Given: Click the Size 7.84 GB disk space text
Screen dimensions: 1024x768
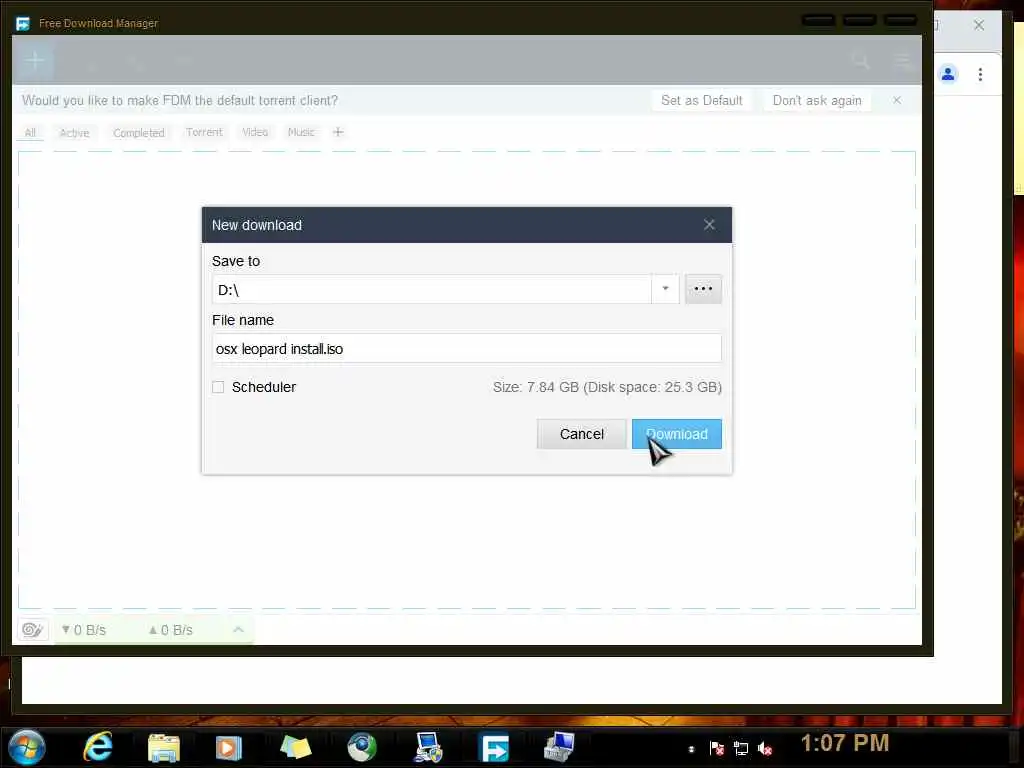Looking at the screenshot, I should pos(607,387).
